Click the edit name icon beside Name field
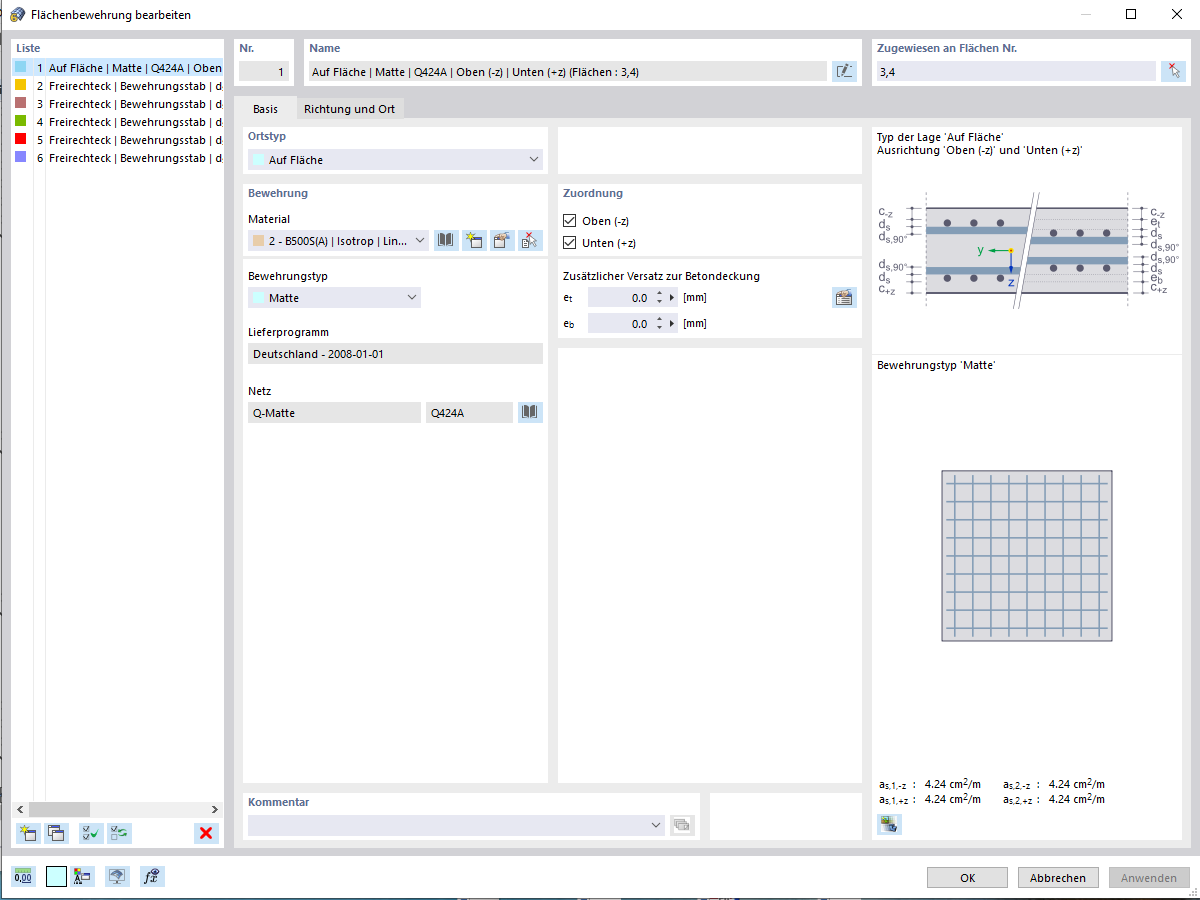1200x900 pixels. [844, 71]
